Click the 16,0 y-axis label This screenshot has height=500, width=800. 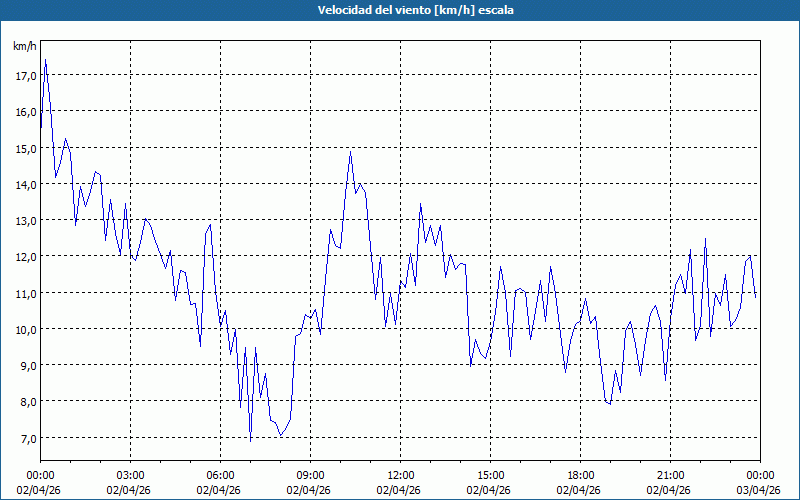(x=25, y=111)
